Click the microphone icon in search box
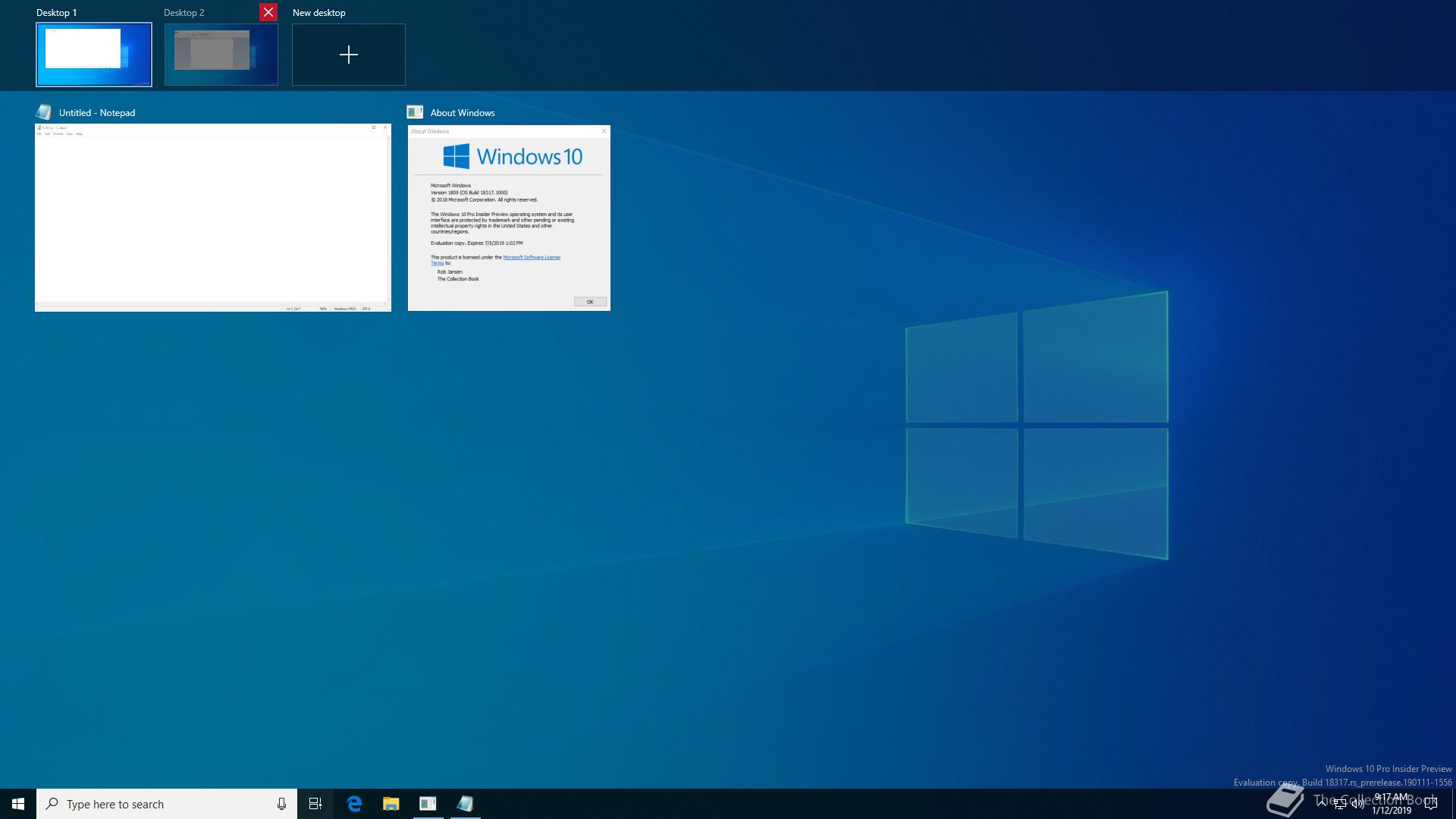 (281, 804)
